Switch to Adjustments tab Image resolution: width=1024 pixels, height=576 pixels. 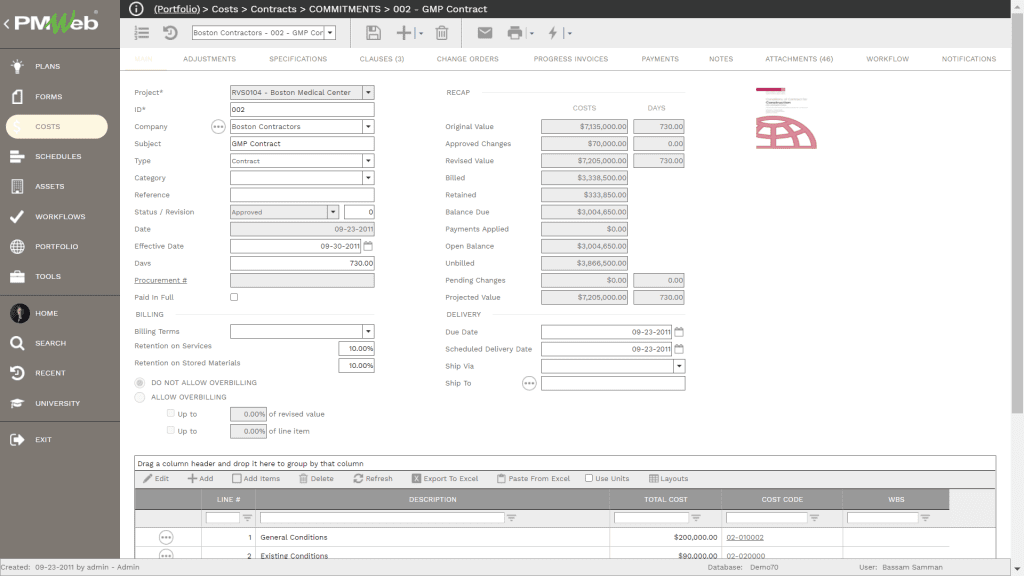pos(210,59)
